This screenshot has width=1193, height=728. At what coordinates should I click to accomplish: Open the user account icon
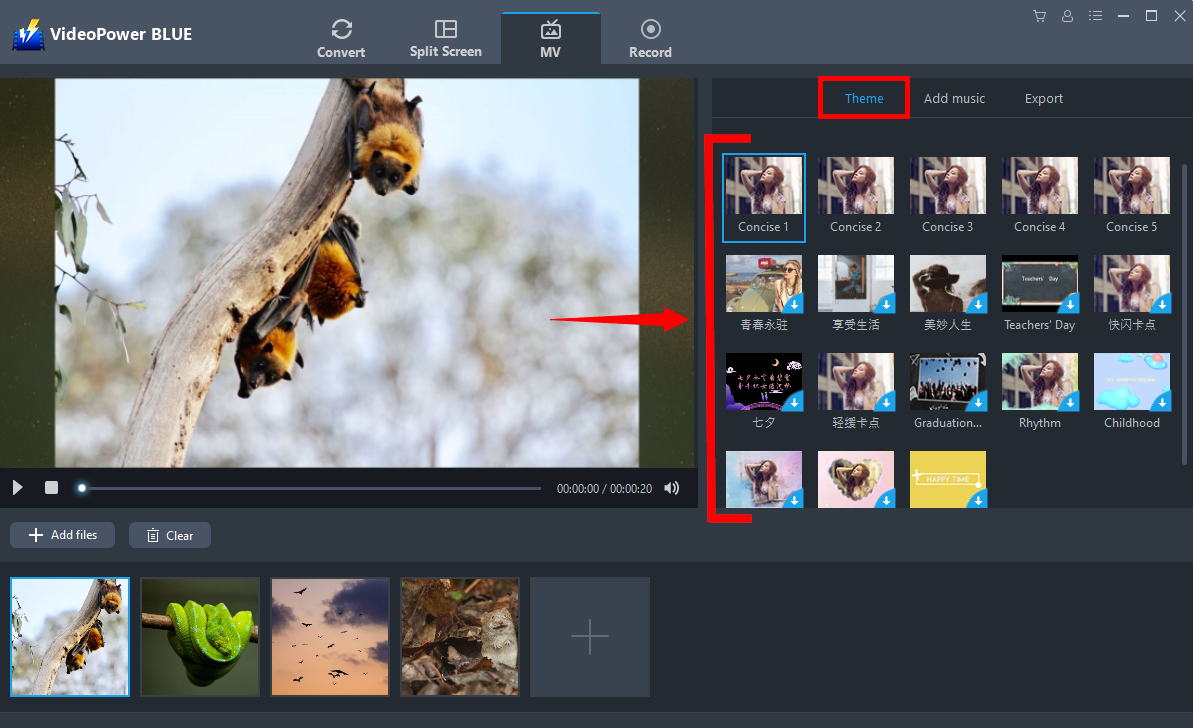(x=1068, y=16)
